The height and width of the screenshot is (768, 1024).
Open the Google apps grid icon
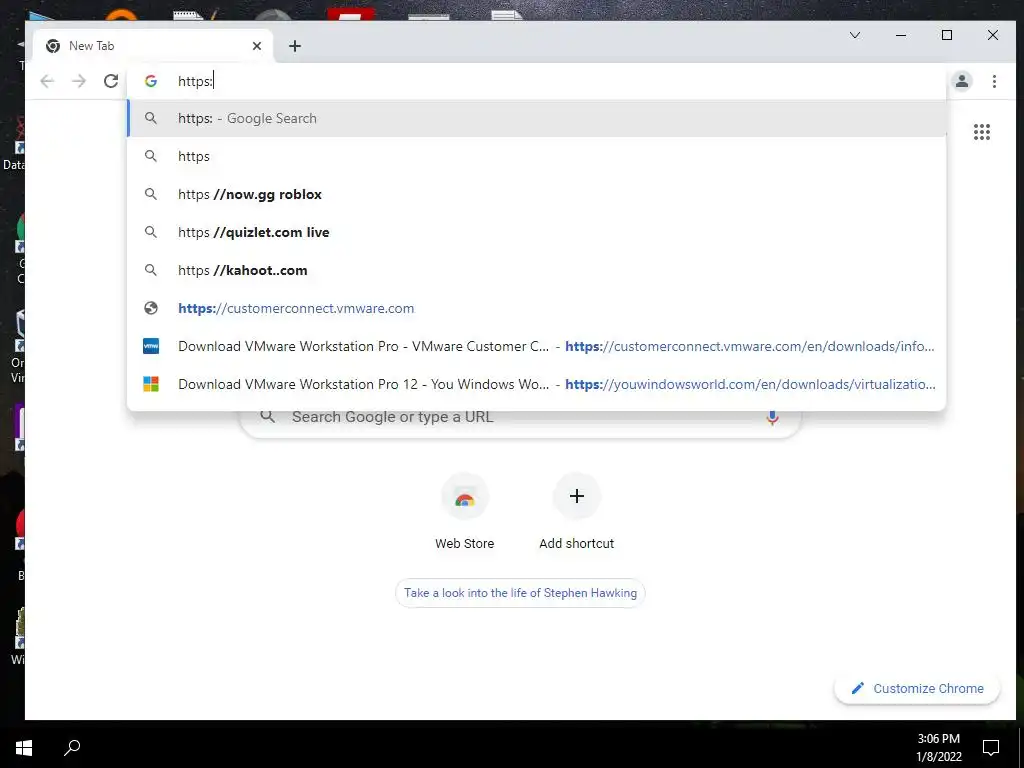(982, 132)
